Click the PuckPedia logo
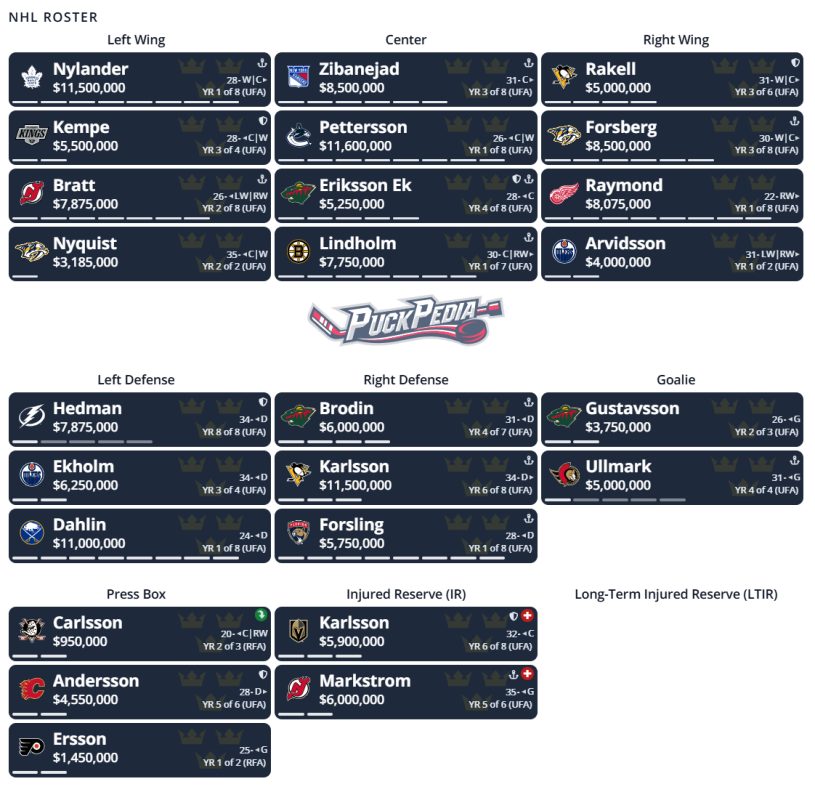815x800 pixels. coord(406,321)
